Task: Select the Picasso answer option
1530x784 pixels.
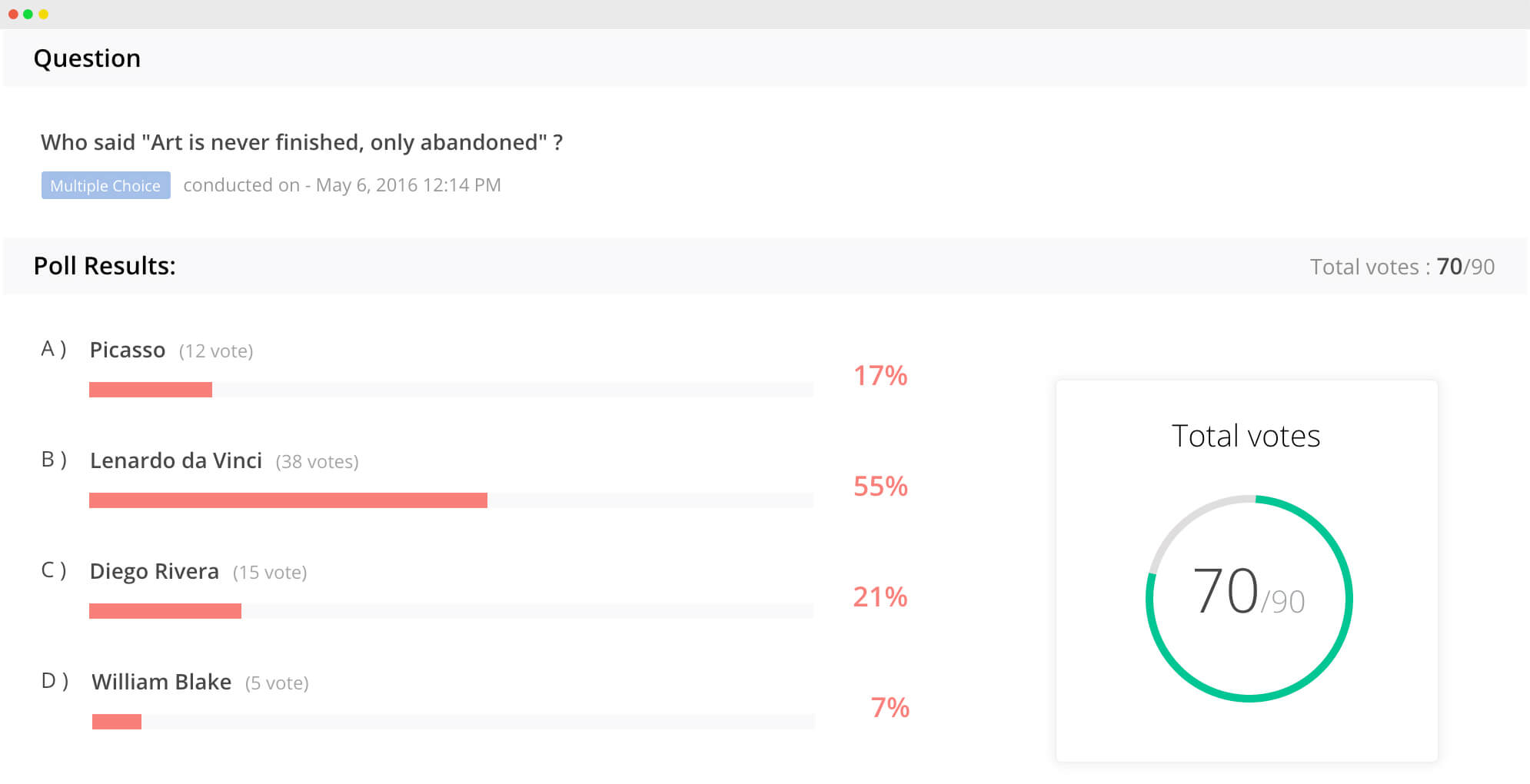Action: (128, 350)
